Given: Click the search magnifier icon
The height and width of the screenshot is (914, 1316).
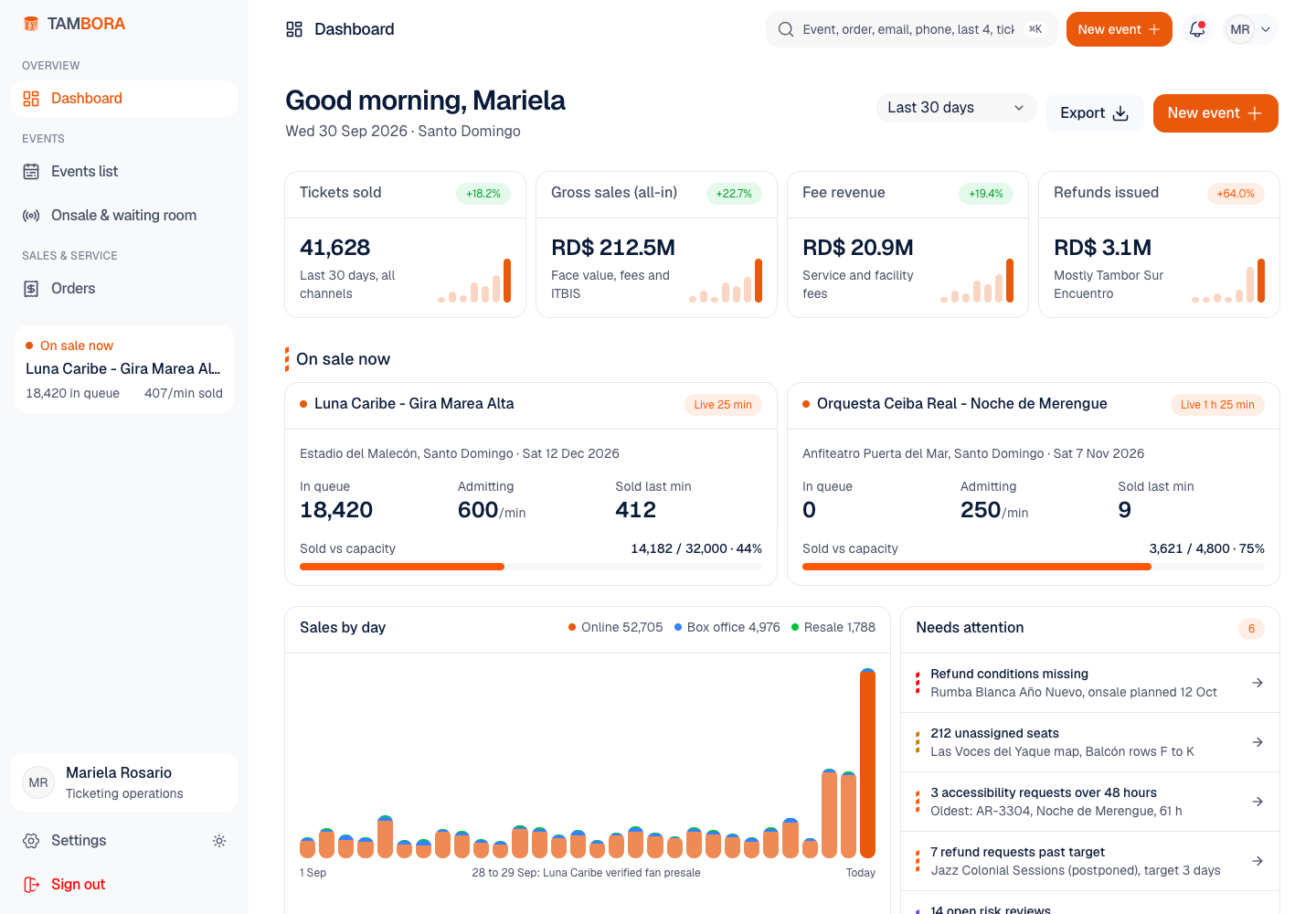Looking at the screenshot, I should 786,29.
